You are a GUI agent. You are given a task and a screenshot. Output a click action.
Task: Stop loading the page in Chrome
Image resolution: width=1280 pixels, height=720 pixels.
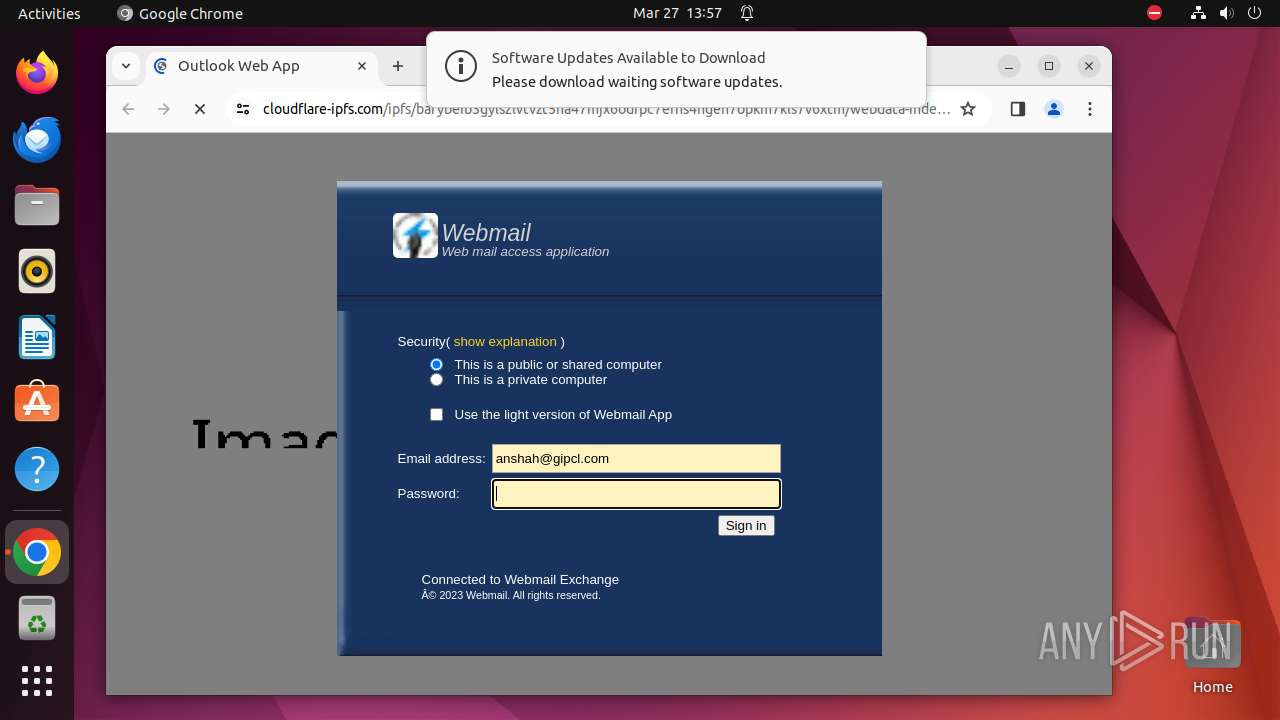point(200,109)
